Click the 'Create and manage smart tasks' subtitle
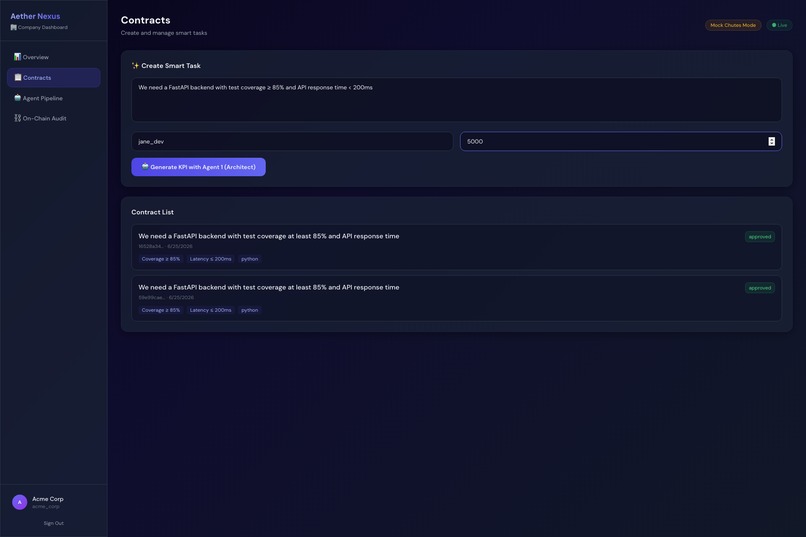The height and width of the screenshot is (537, 806). pyautogui.click(x=164, y=33)
